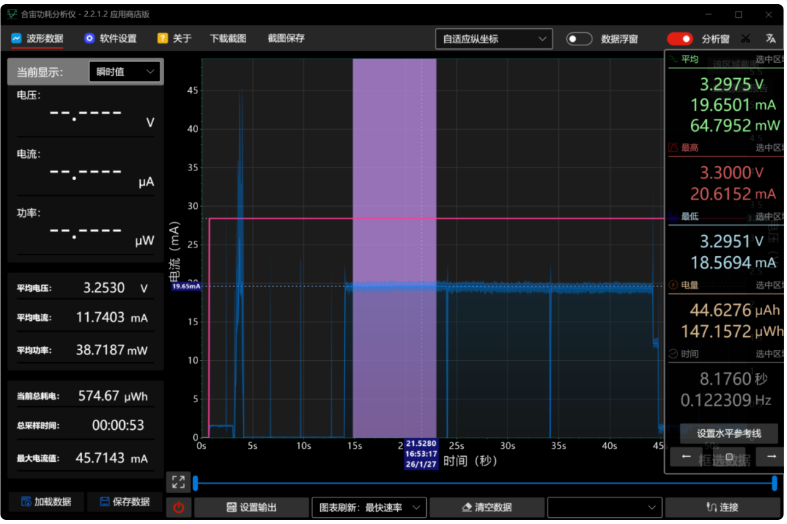
Task: Open the 波形数据 waveform data tab
Action: [x=38, y=39]
